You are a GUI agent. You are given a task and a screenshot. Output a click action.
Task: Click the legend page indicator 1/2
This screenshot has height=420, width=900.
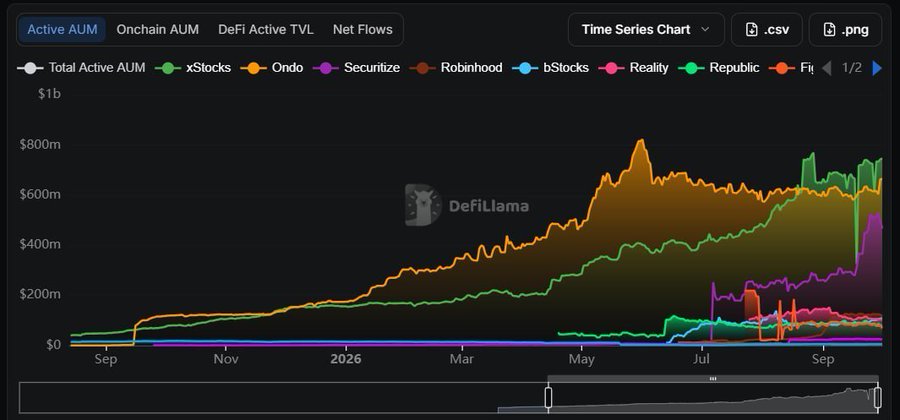tap(852, 68)
